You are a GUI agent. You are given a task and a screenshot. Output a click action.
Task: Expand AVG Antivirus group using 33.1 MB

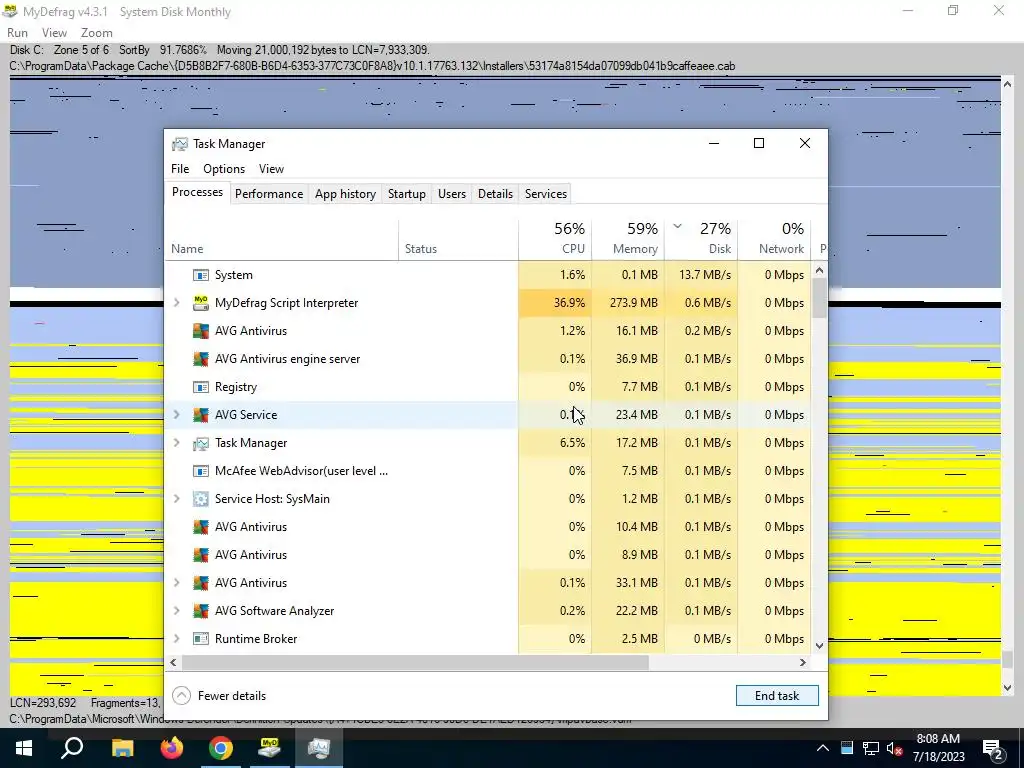(176, 583)
